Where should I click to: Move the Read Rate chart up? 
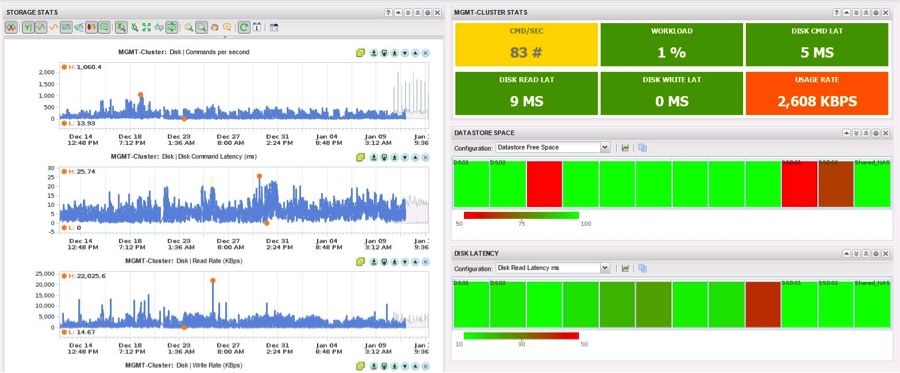pyautogui.click(x=415, y=262)
